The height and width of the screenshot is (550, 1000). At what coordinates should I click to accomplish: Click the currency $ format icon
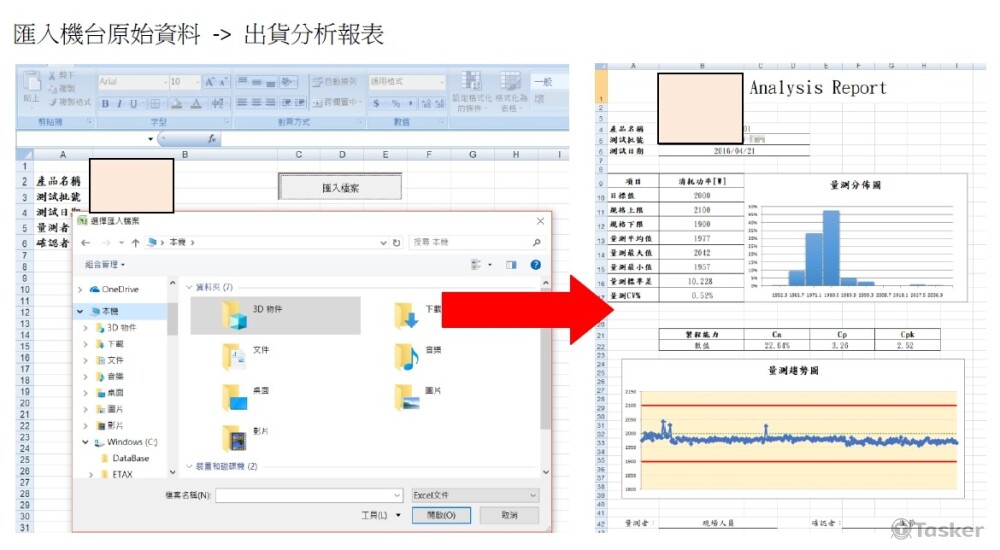(377, 103)
